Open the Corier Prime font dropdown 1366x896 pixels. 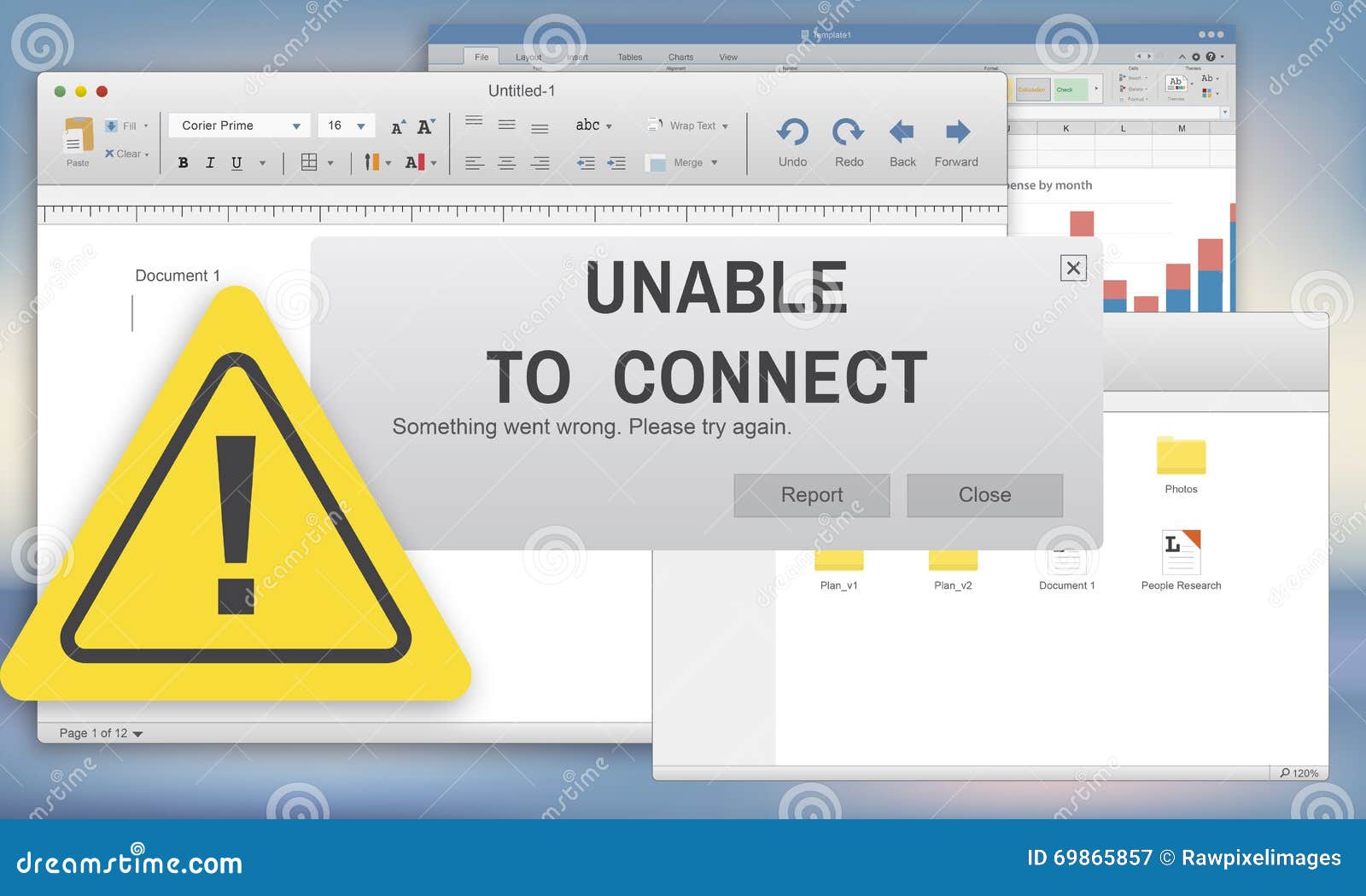237,125
